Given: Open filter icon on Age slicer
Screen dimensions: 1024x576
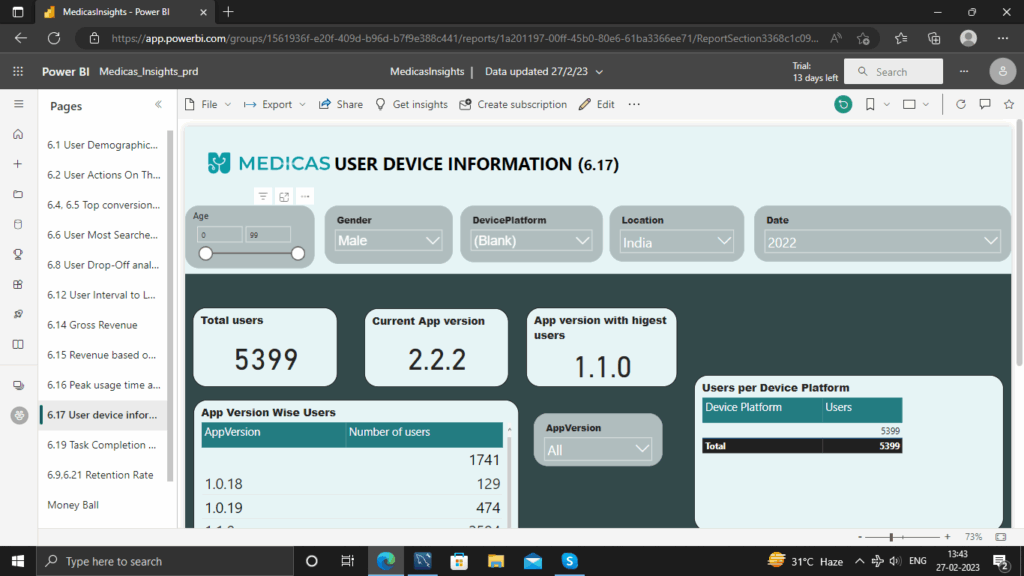Looking at the screenshot, I should click(x=263, y=197).
